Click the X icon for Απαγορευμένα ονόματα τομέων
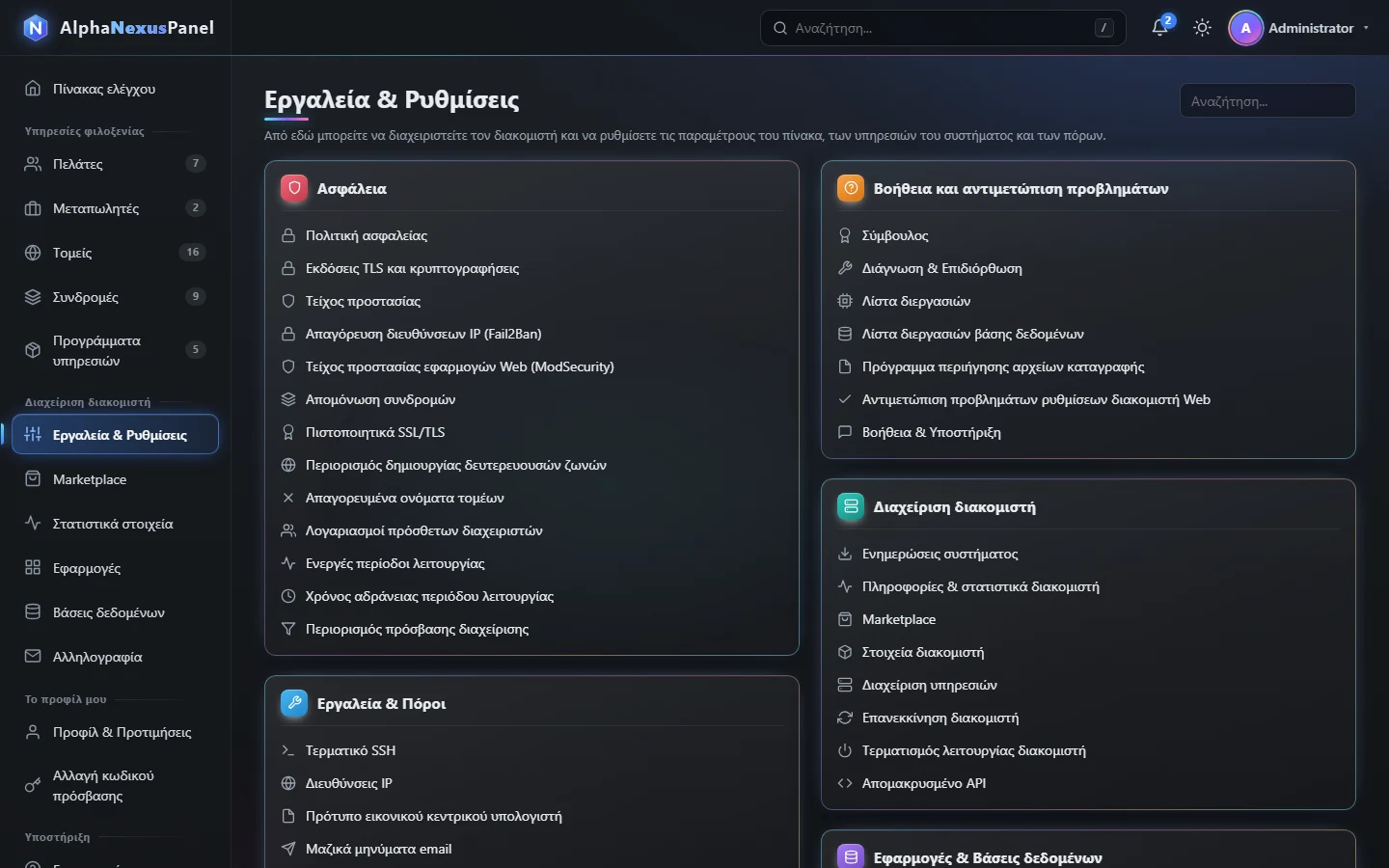This screenshot has height=868, width=1389. pos(287,498)
